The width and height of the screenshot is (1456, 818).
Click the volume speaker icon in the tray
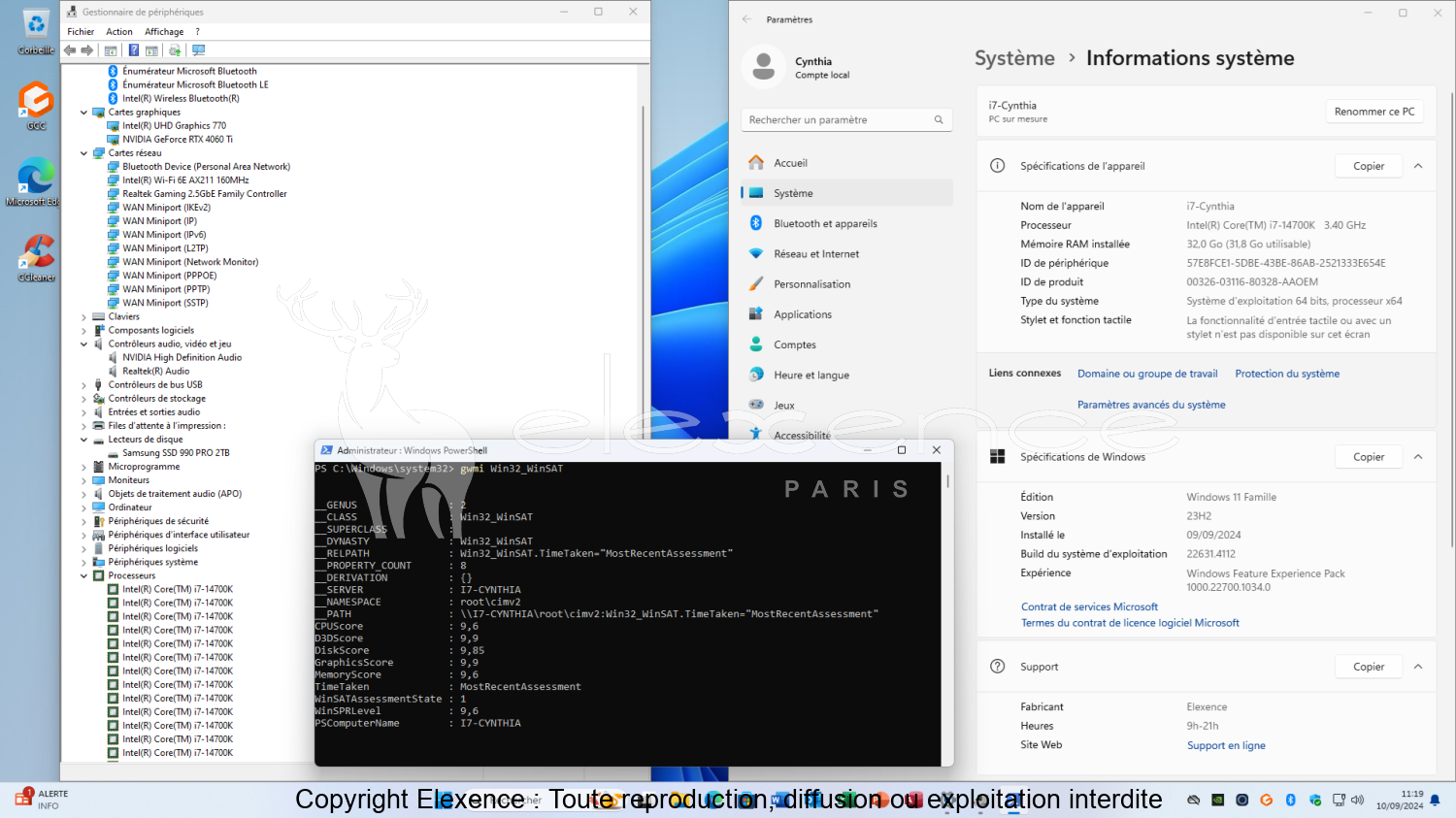tap(1357, 801)
